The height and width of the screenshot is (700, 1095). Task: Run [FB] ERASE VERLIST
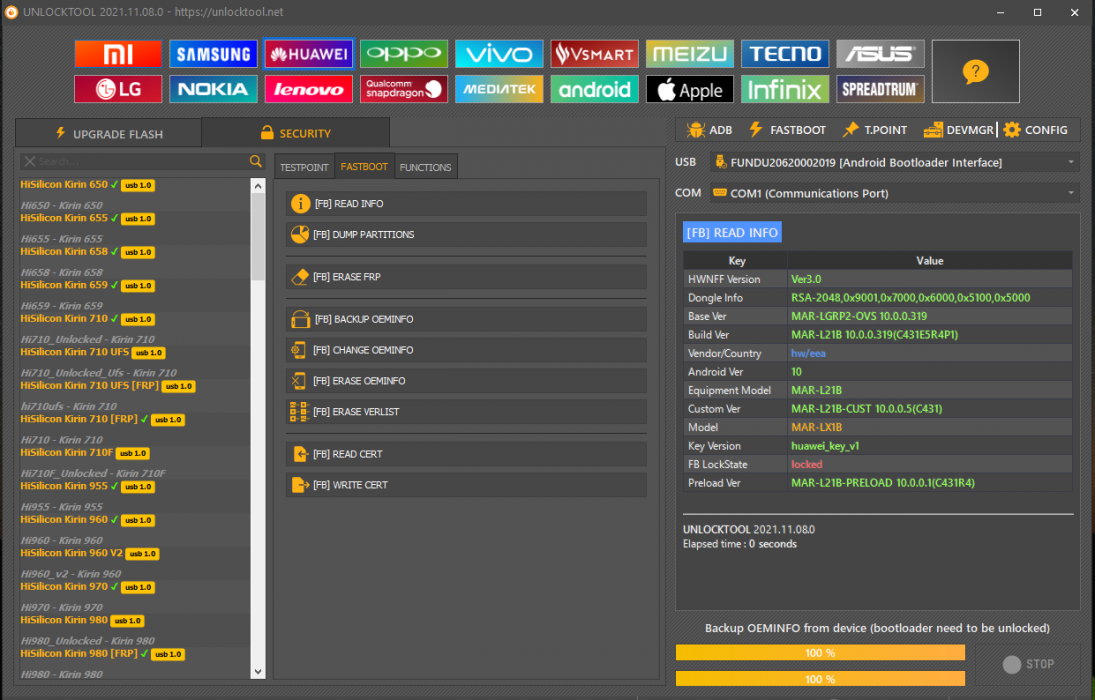(x=466, y=412)
